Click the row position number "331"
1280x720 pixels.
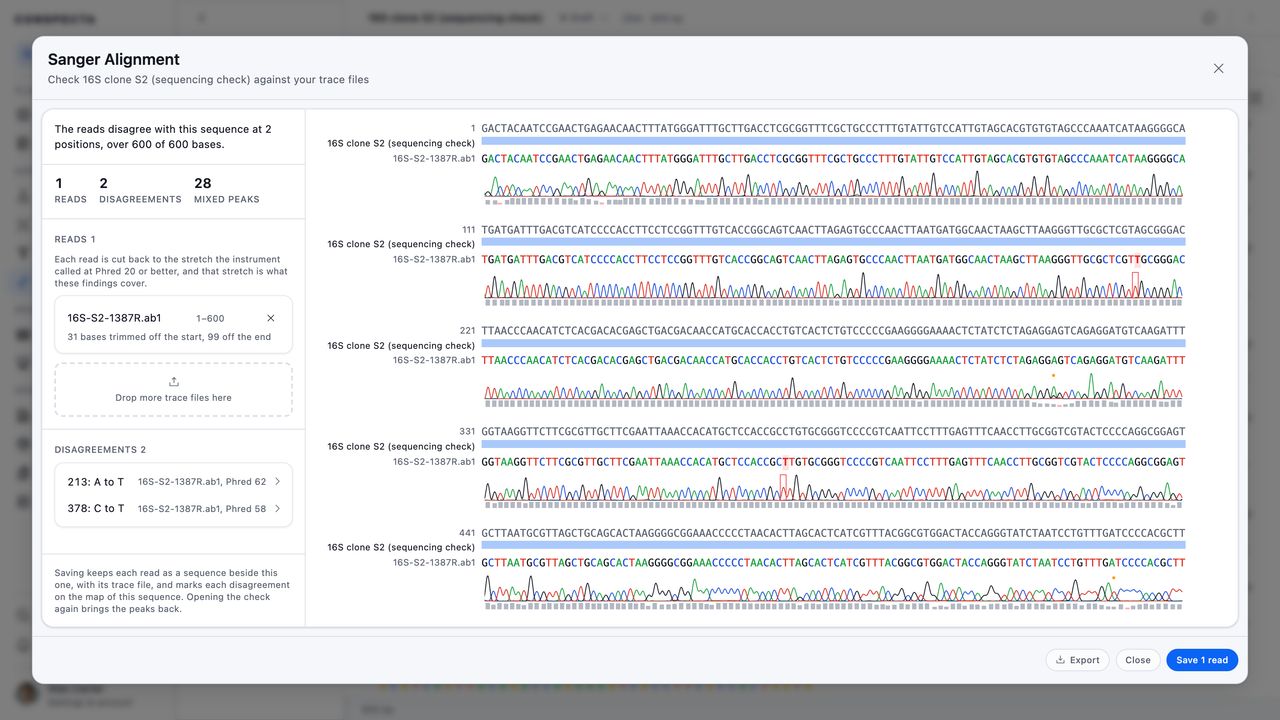pyautogui.click(x=468, y=432)
